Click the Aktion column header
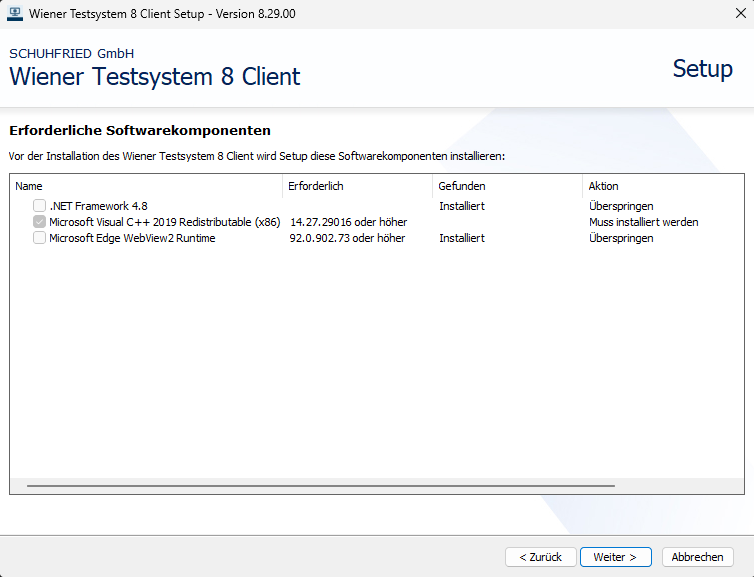This screenshot has height=577, width=754. coord(660,186)
